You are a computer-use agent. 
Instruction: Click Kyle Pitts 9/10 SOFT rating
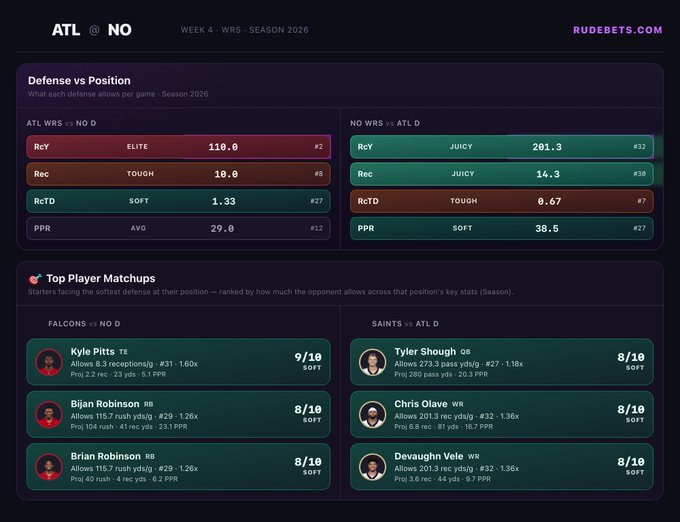pyautogui.click(x=308, y=361)
